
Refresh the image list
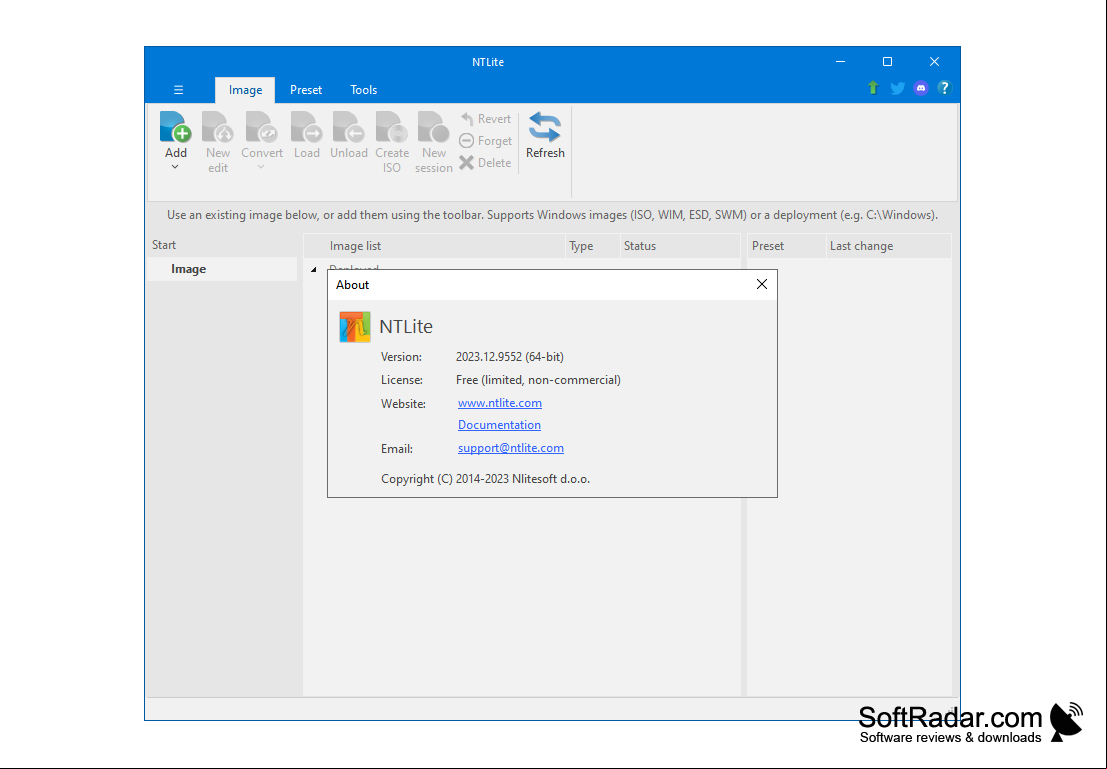[545, 136]
